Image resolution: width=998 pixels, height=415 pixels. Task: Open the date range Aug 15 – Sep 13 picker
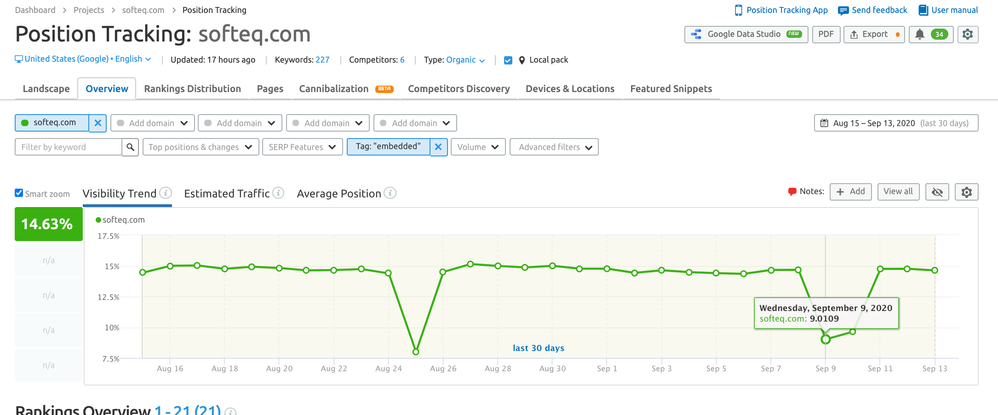pyautogui.click(x=896, y=123)
